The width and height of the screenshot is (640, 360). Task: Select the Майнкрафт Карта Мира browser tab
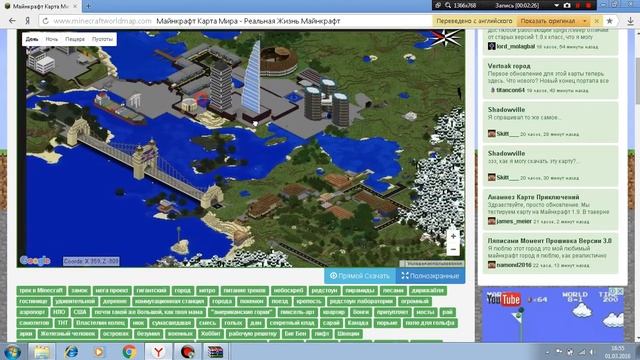pos(40,7)
